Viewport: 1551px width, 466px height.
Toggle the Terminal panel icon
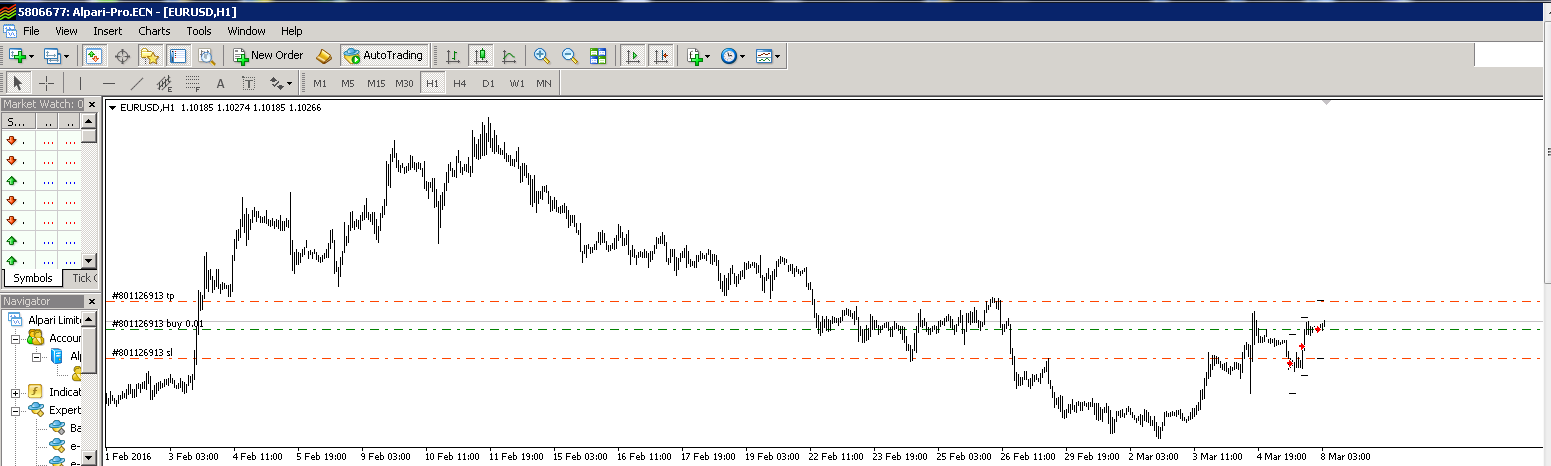click(x=178, y=56)
